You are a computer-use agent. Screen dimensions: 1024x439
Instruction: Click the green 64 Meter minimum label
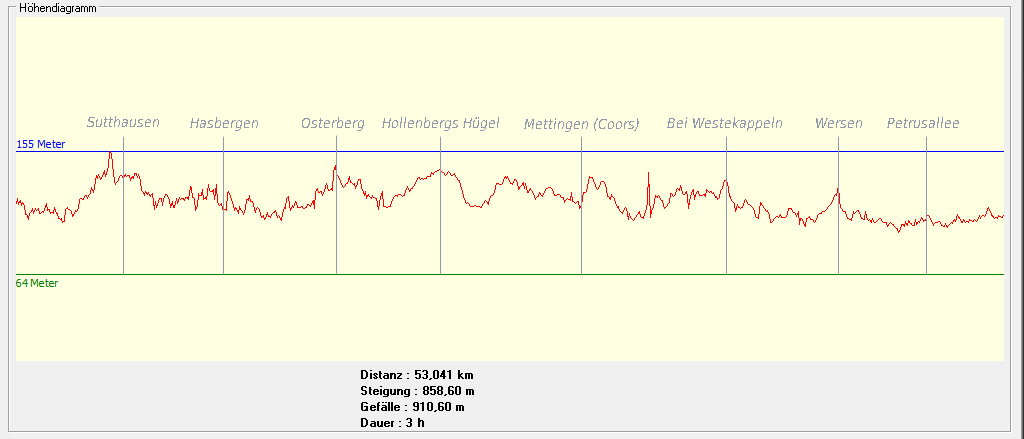(x=37, y=284)
